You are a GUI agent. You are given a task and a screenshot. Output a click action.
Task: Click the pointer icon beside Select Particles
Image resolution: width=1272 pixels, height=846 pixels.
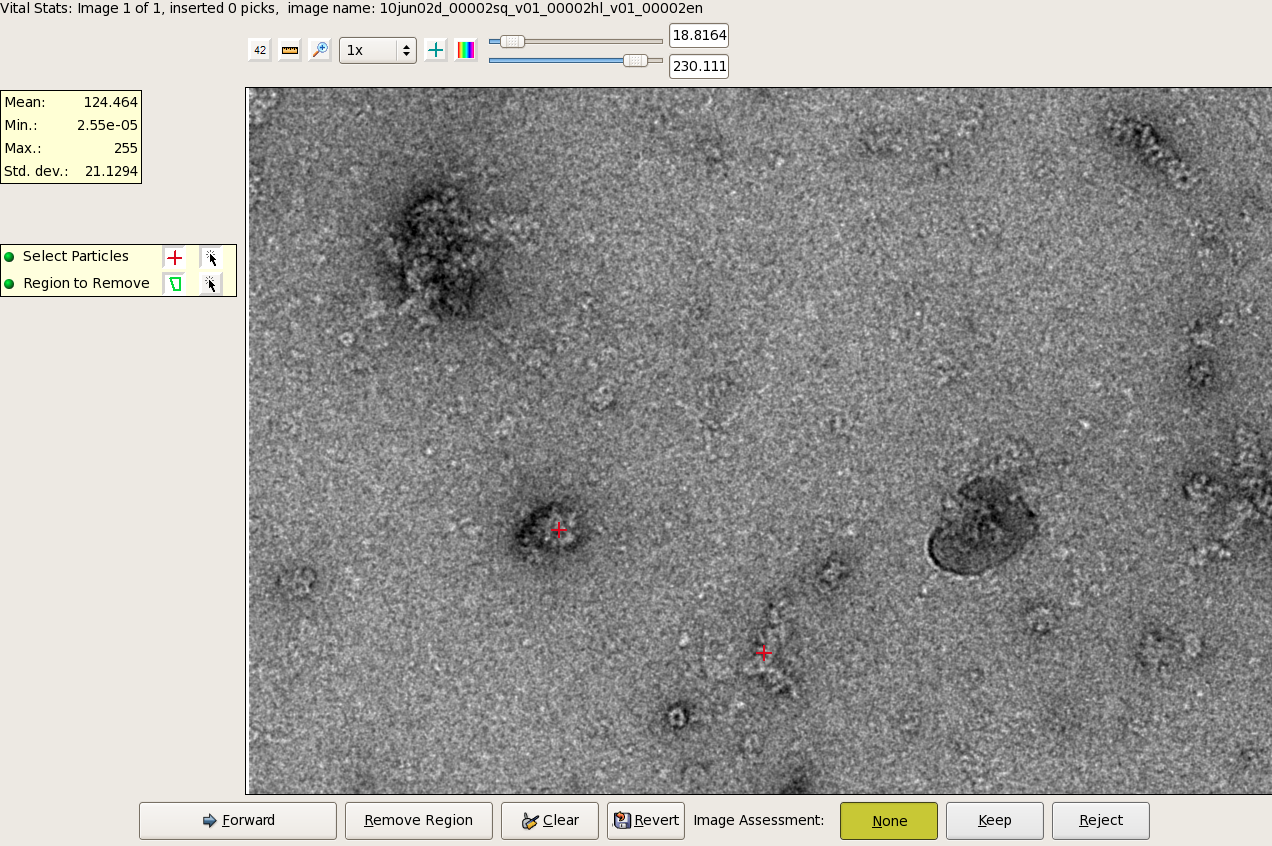point(210,257)
